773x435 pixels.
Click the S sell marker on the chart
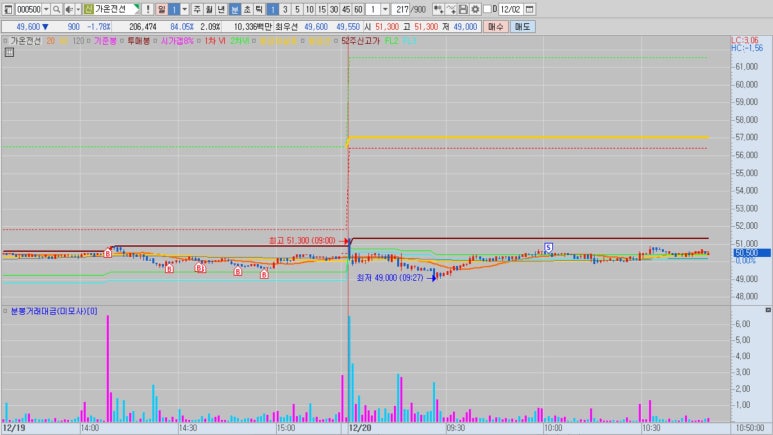pyautogui.click(x=548, y=247)
